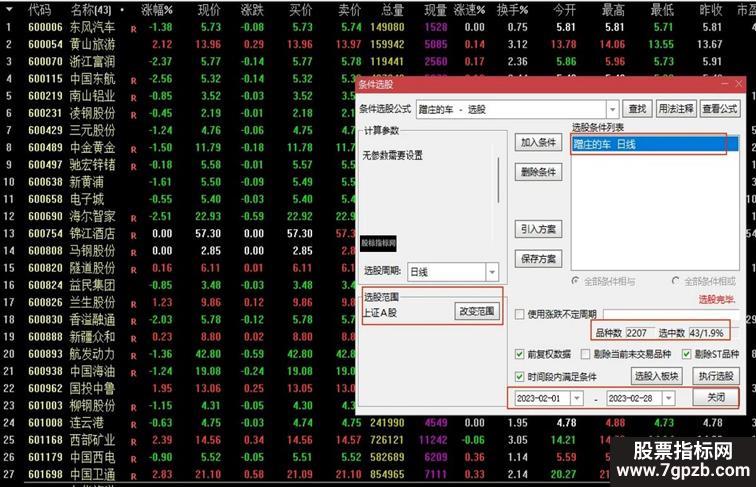Screen dimensions: 756x487
Task: Toggle the 前复权数据 checkbox
Action: point(520,354)
